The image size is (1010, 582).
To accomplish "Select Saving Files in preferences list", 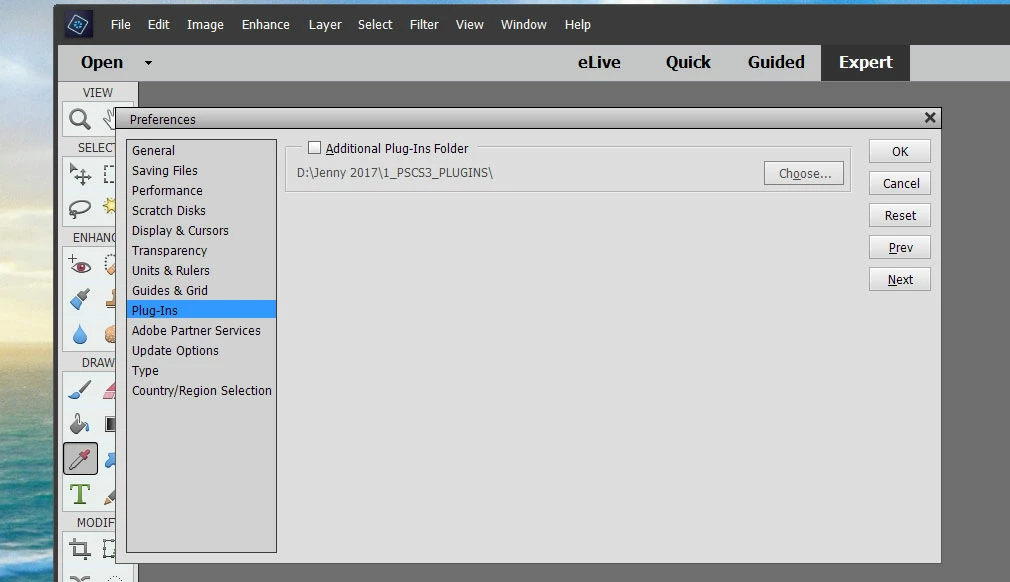I will click(202, 171).
